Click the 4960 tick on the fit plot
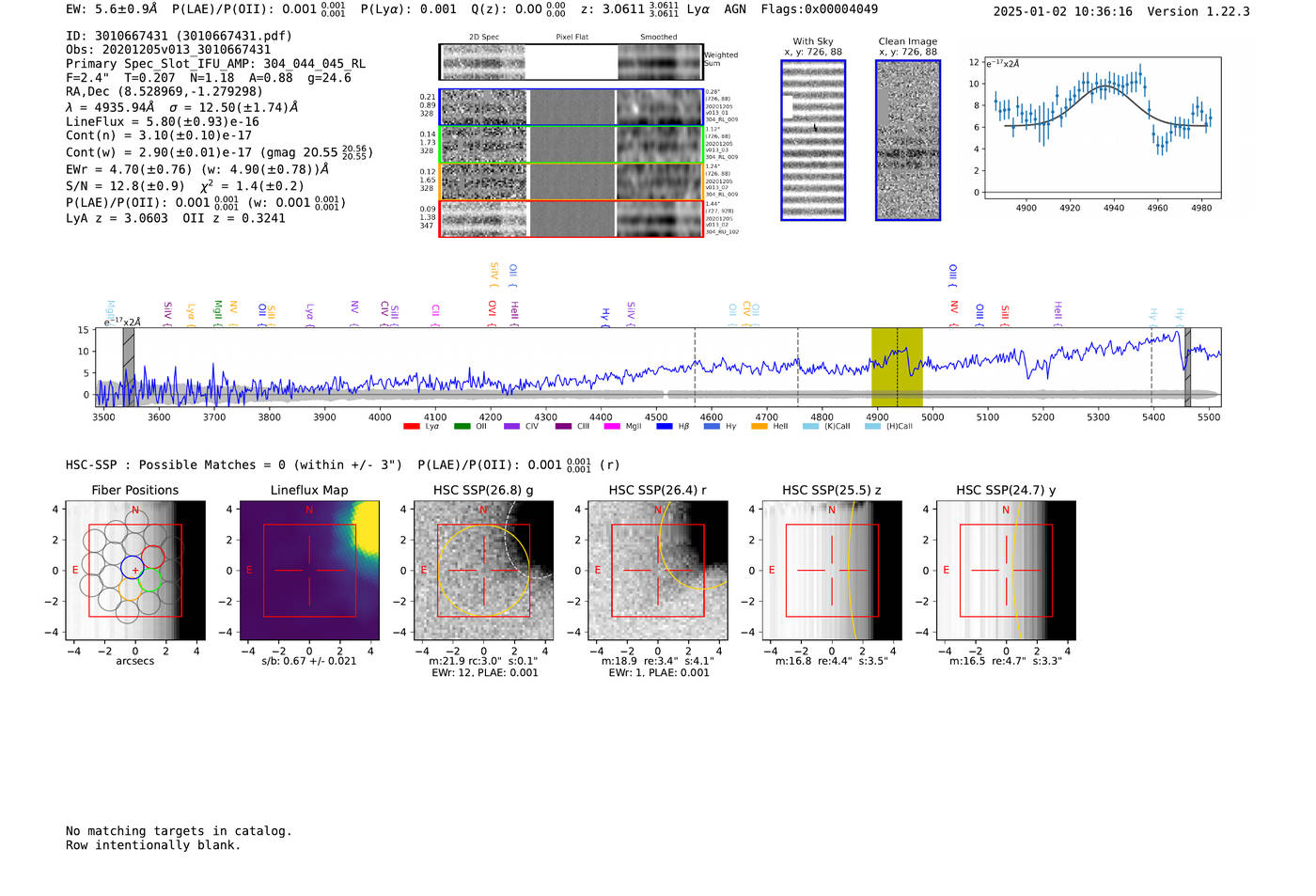 click(1157, 208)
